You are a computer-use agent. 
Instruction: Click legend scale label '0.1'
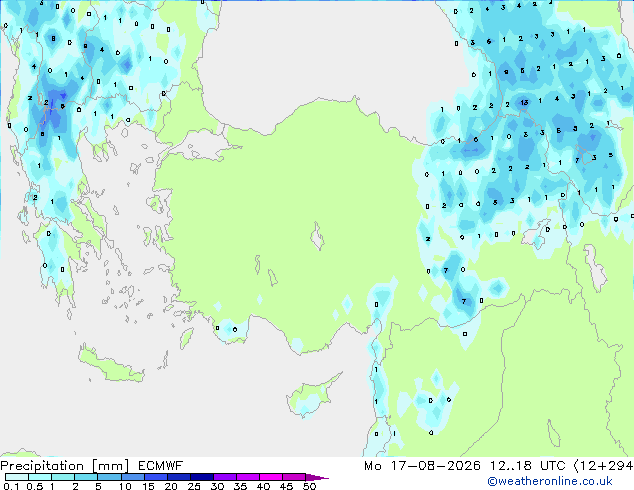(x=11, y=486)
